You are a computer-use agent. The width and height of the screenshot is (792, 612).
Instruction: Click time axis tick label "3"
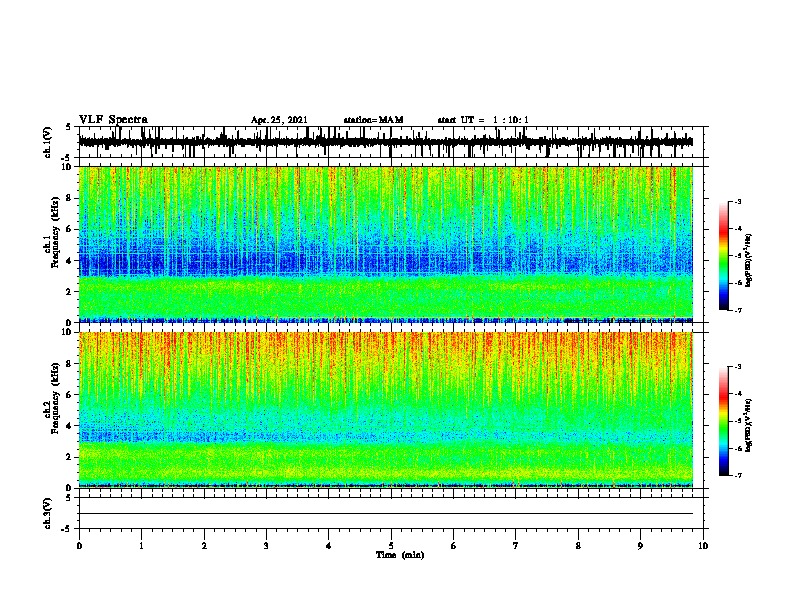click(x=266, y=546)
